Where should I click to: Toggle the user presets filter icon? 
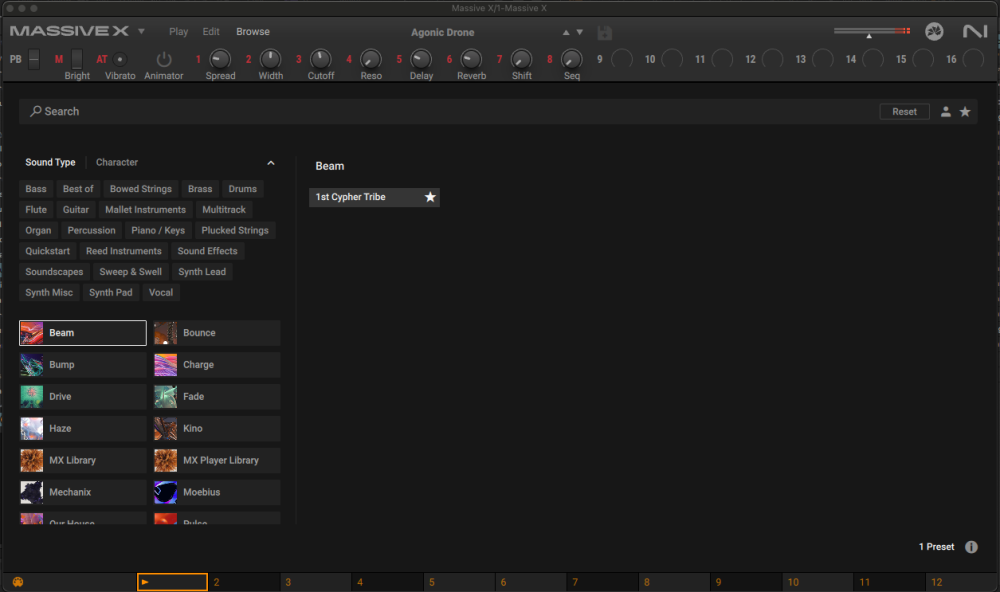pyautogui.click(x=946, y=112)
